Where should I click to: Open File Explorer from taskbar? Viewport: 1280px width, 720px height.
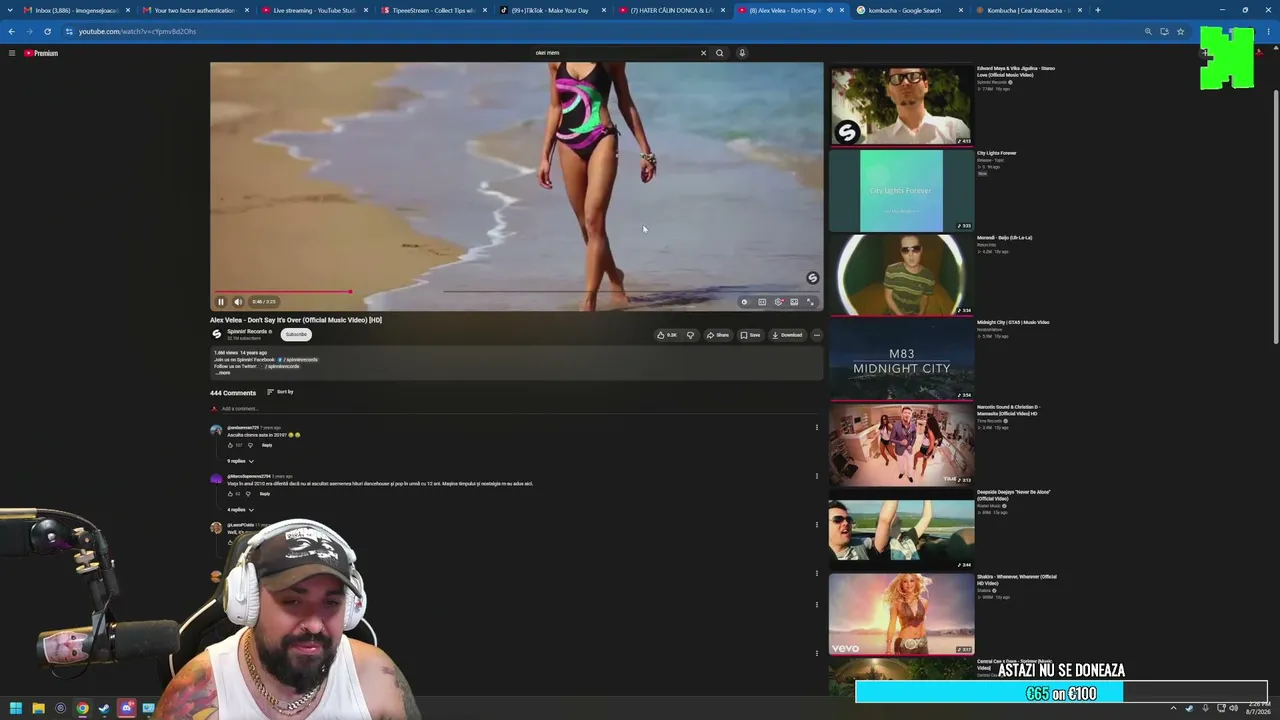(38, 709)
